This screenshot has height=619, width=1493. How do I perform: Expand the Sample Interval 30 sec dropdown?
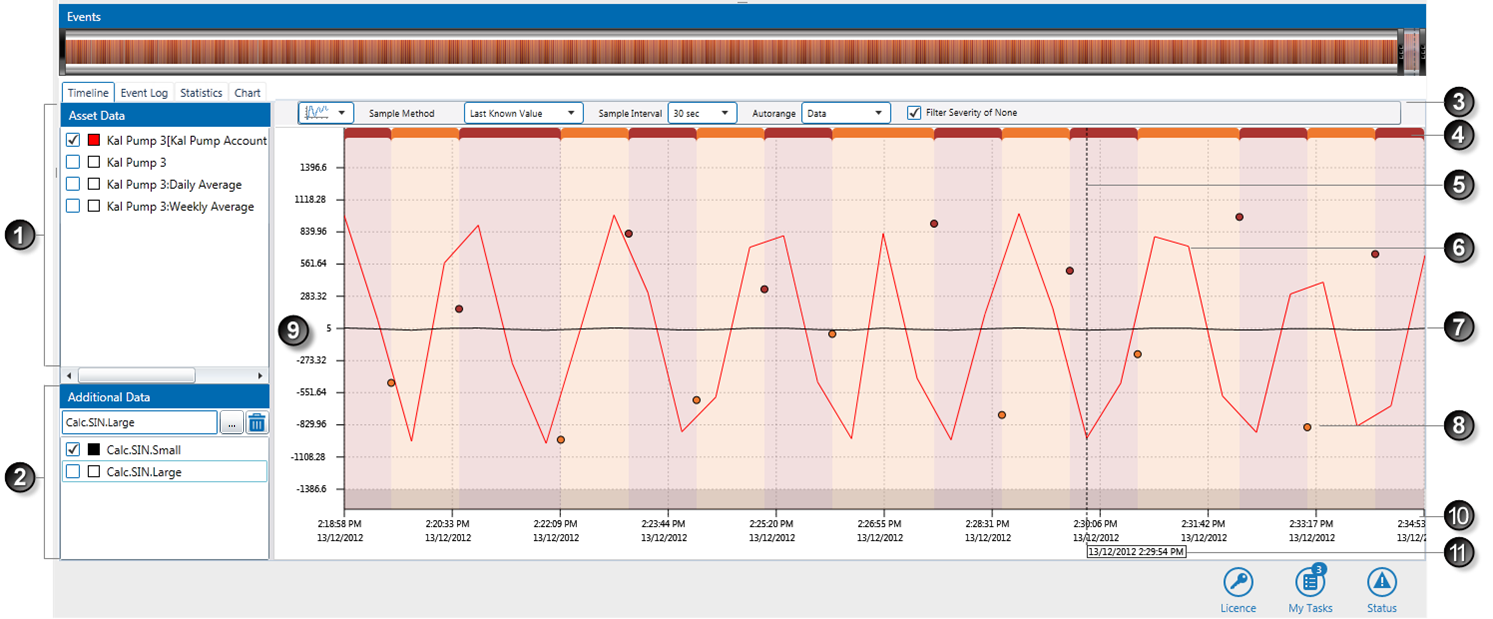point(702,114)
